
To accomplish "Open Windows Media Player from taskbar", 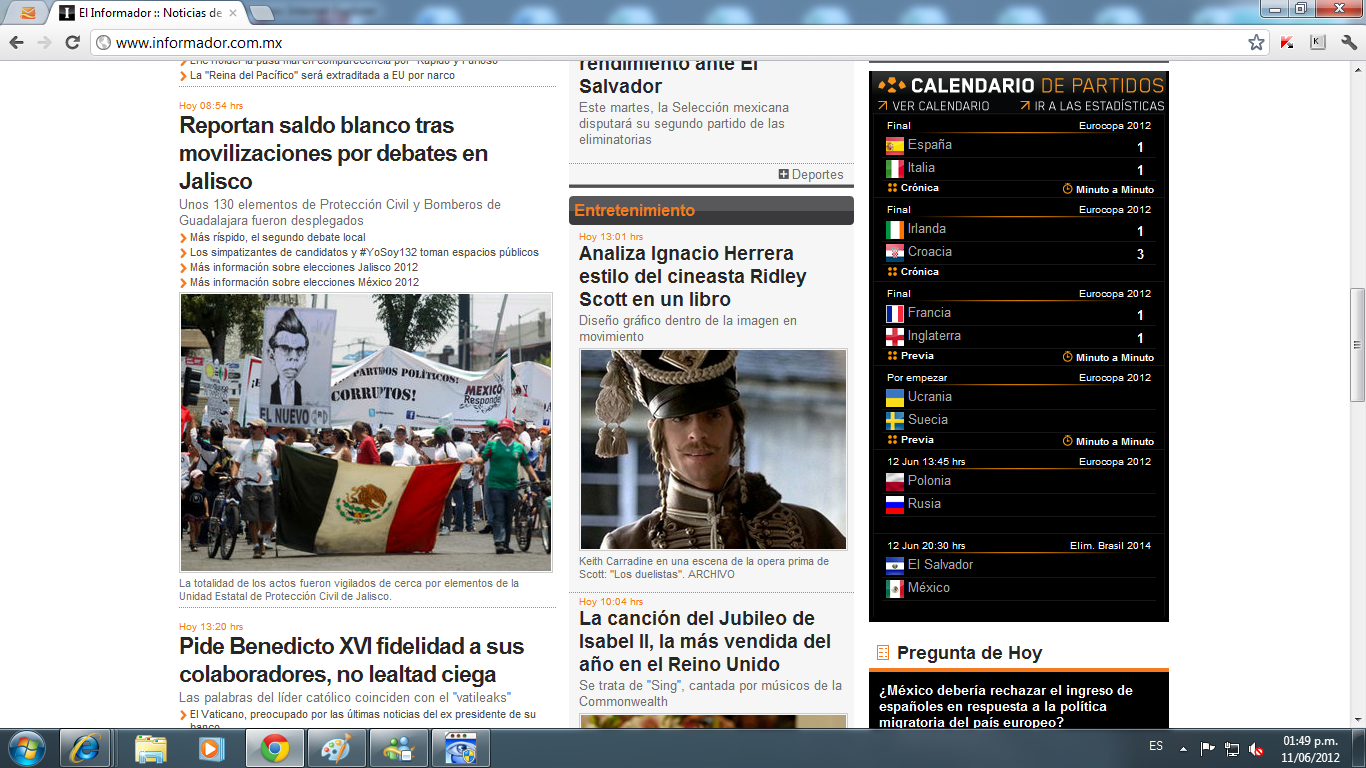I will [211, 748].
